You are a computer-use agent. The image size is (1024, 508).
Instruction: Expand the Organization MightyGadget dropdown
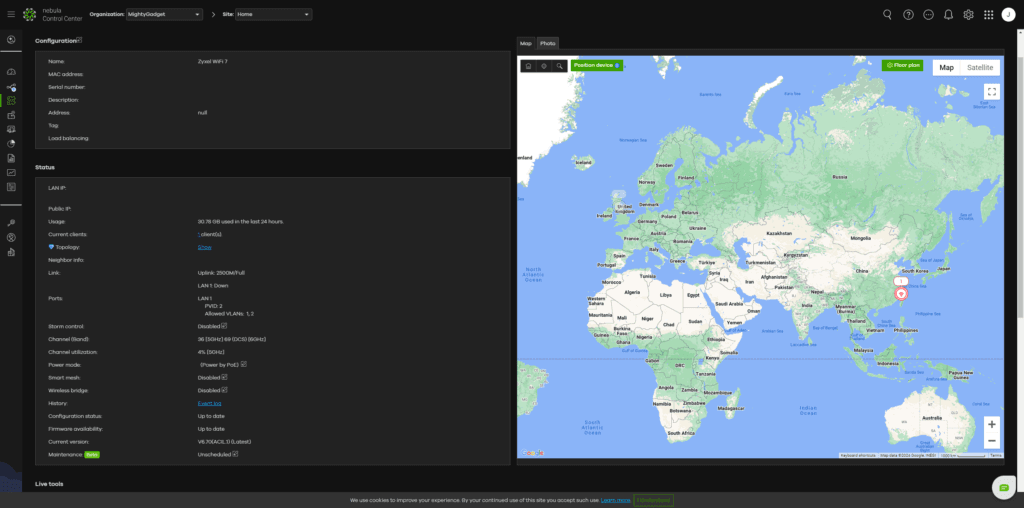coord(164,14)
